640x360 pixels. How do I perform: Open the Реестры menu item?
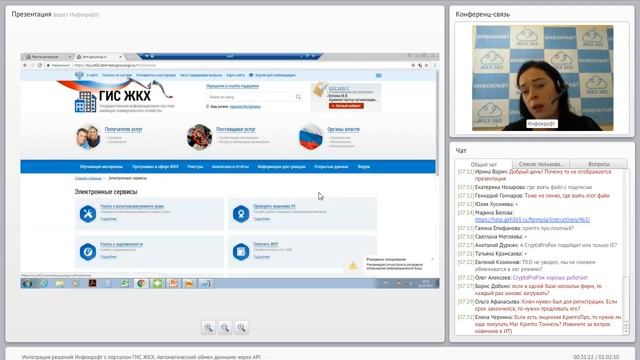(x=195, y=167)
